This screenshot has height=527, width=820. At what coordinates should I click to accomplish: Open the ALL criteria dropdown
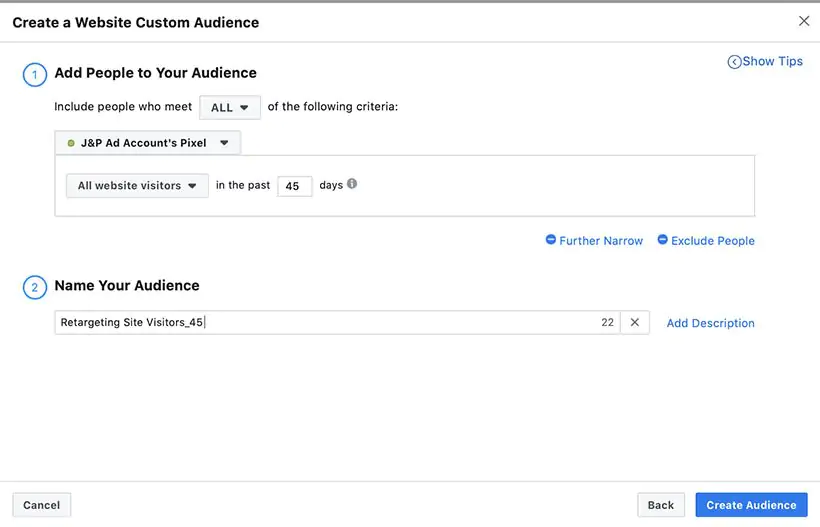(230, 108)
